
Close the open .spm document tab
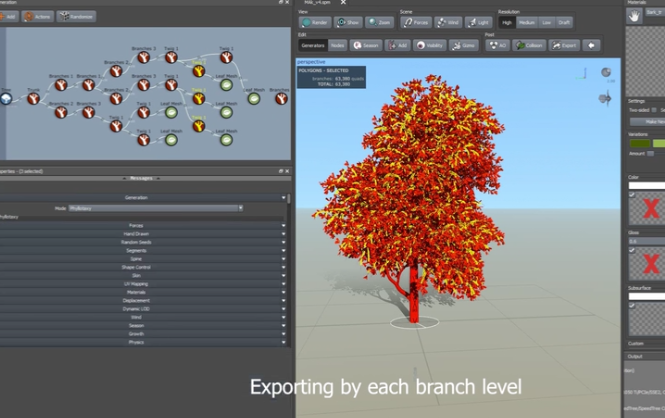click(343, 3)
